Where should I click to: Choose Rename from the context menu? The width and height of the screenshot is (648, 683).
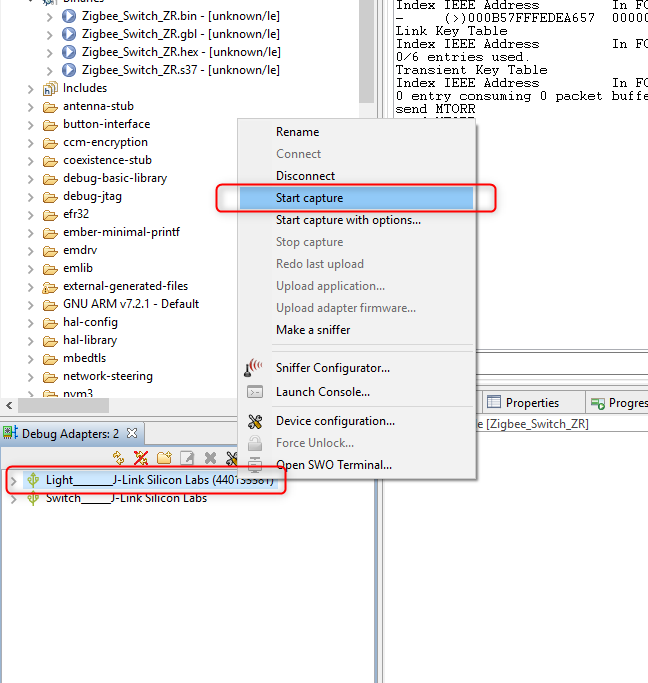356,132
